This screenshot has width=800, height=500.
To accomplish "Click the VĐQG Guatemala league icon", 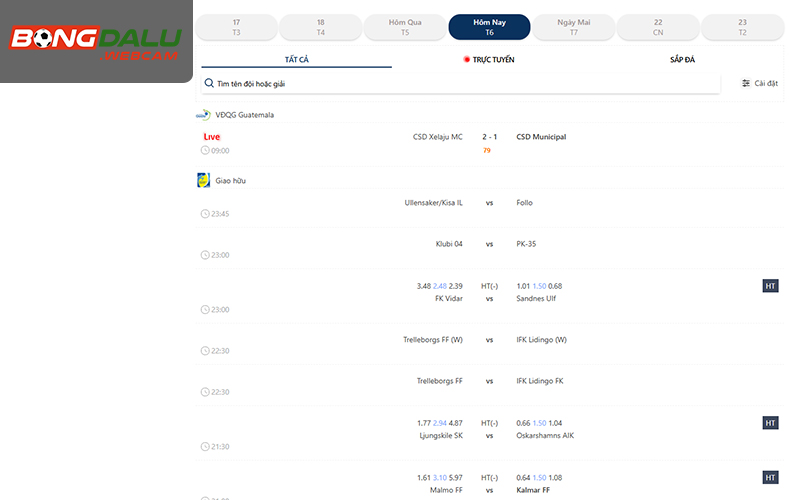I will coord(204,115).
